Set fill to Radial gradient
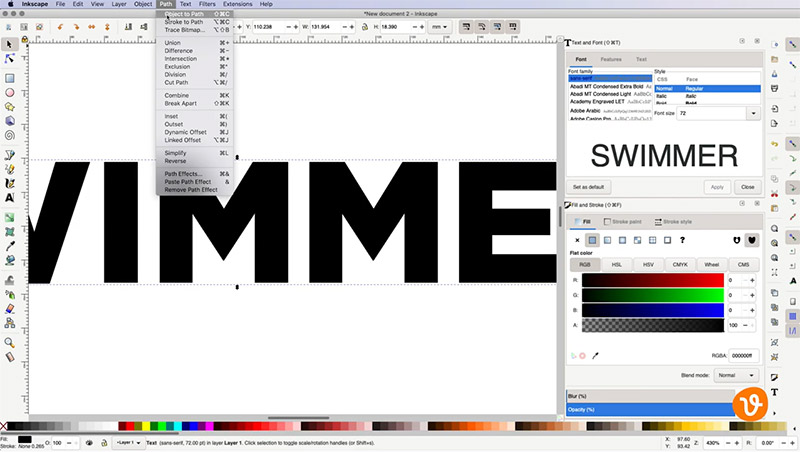This screenshot has width=800, height=452. [622, 240]
